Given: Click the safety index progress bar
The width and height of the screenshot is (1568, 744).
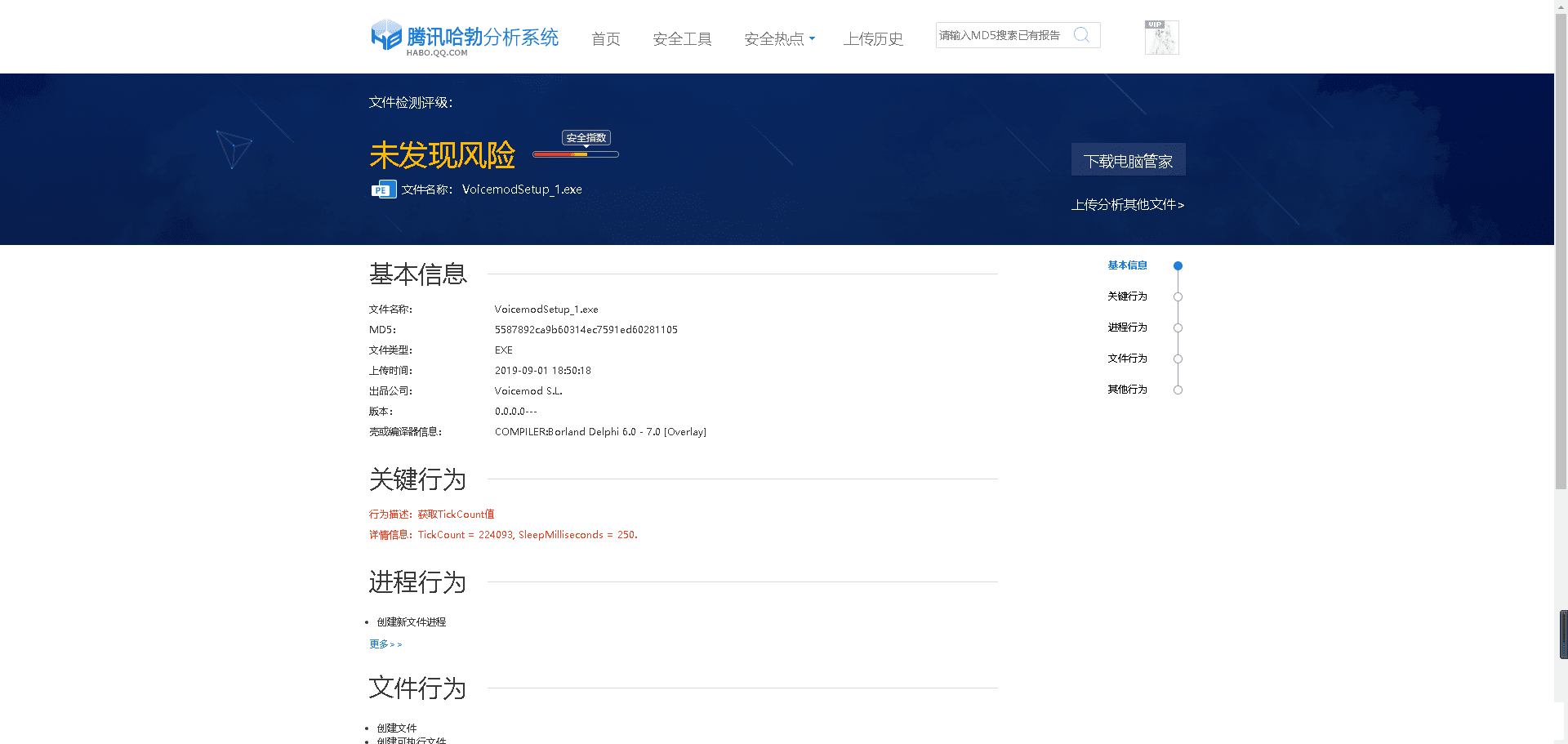Looking at the screenshot, I should pos(576,154).
